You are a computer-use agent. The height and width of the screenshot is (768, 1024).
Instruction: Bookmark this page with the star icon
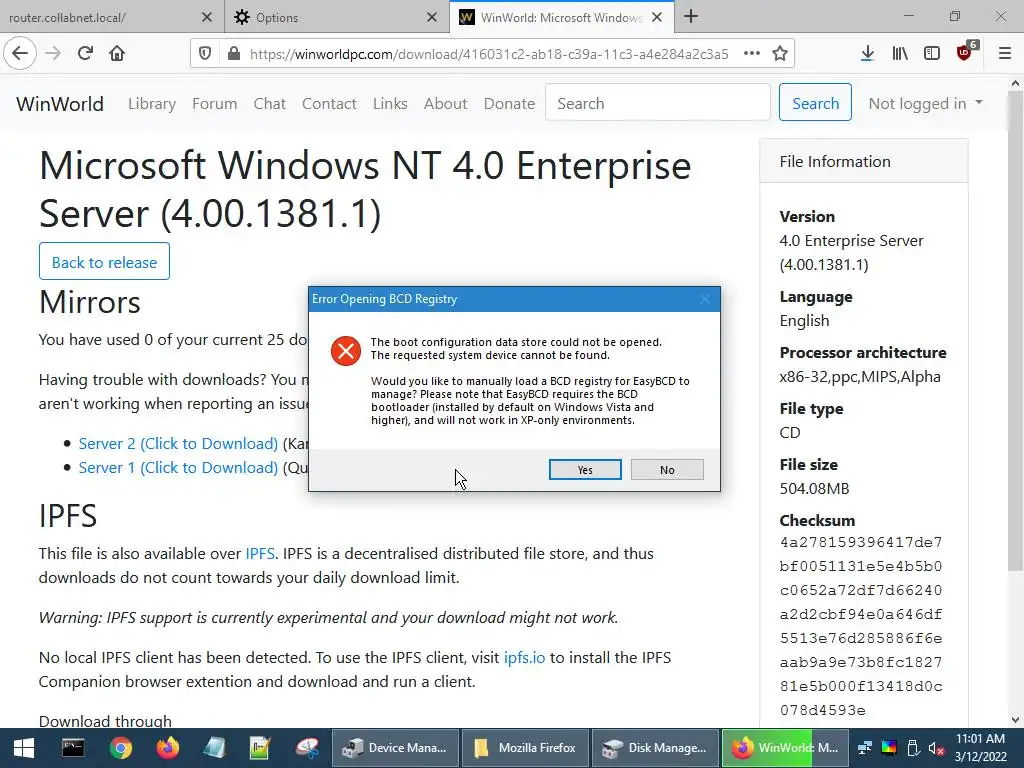780,54
